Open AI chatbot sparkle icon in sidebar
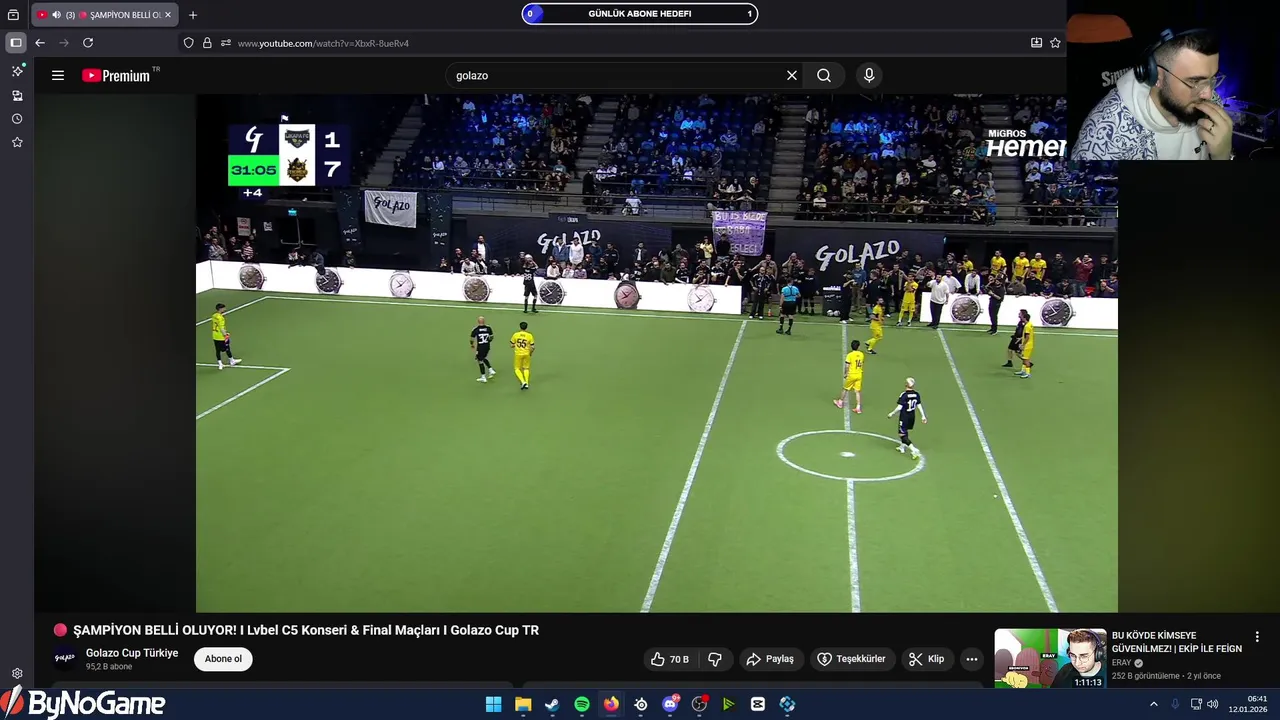This screenshot has width=1280, height=720. pos(17,72)
